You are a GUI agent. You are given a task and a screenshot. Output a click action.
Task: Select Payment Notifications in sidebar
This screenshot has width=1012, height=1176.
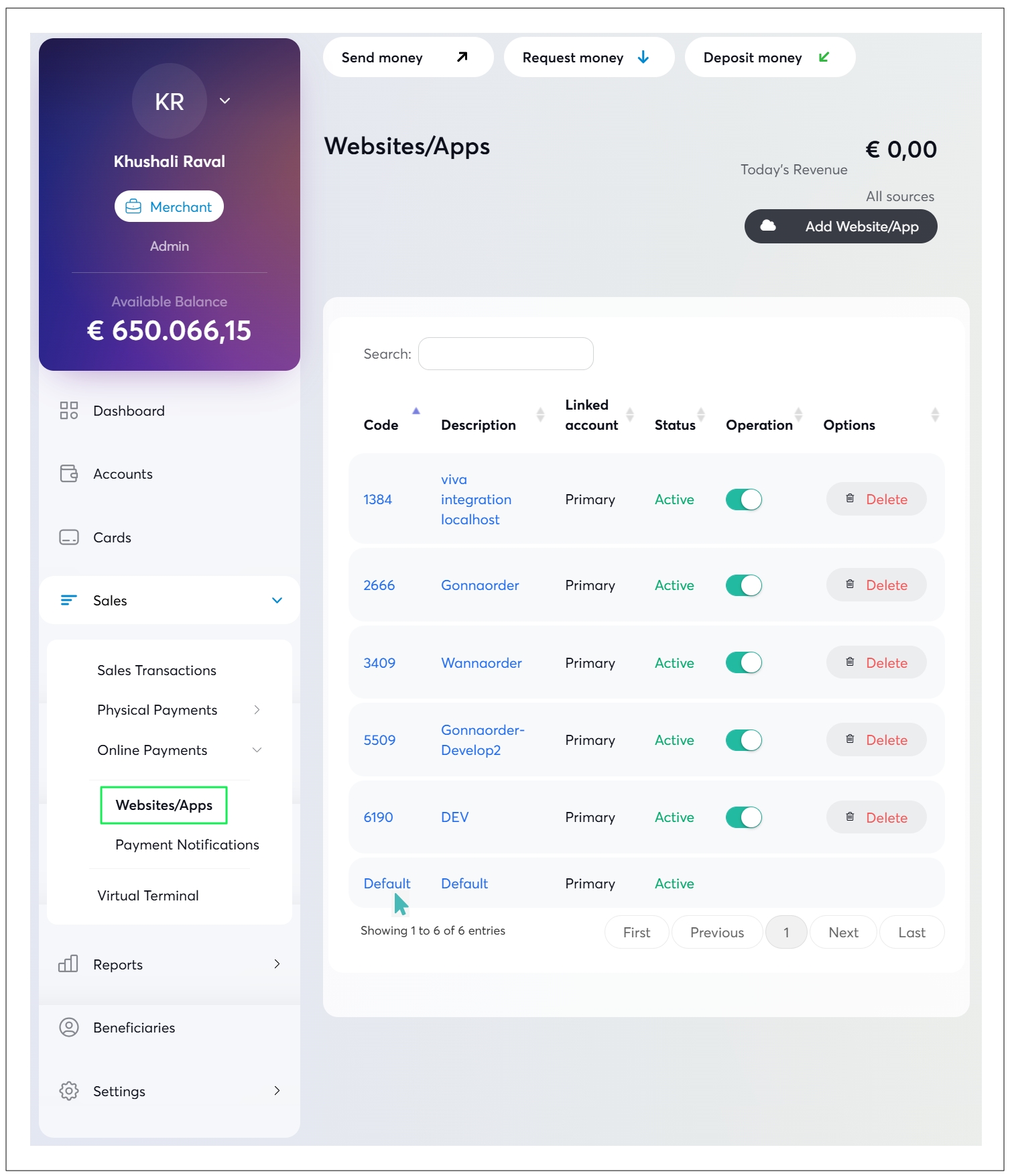pos(187,845)
